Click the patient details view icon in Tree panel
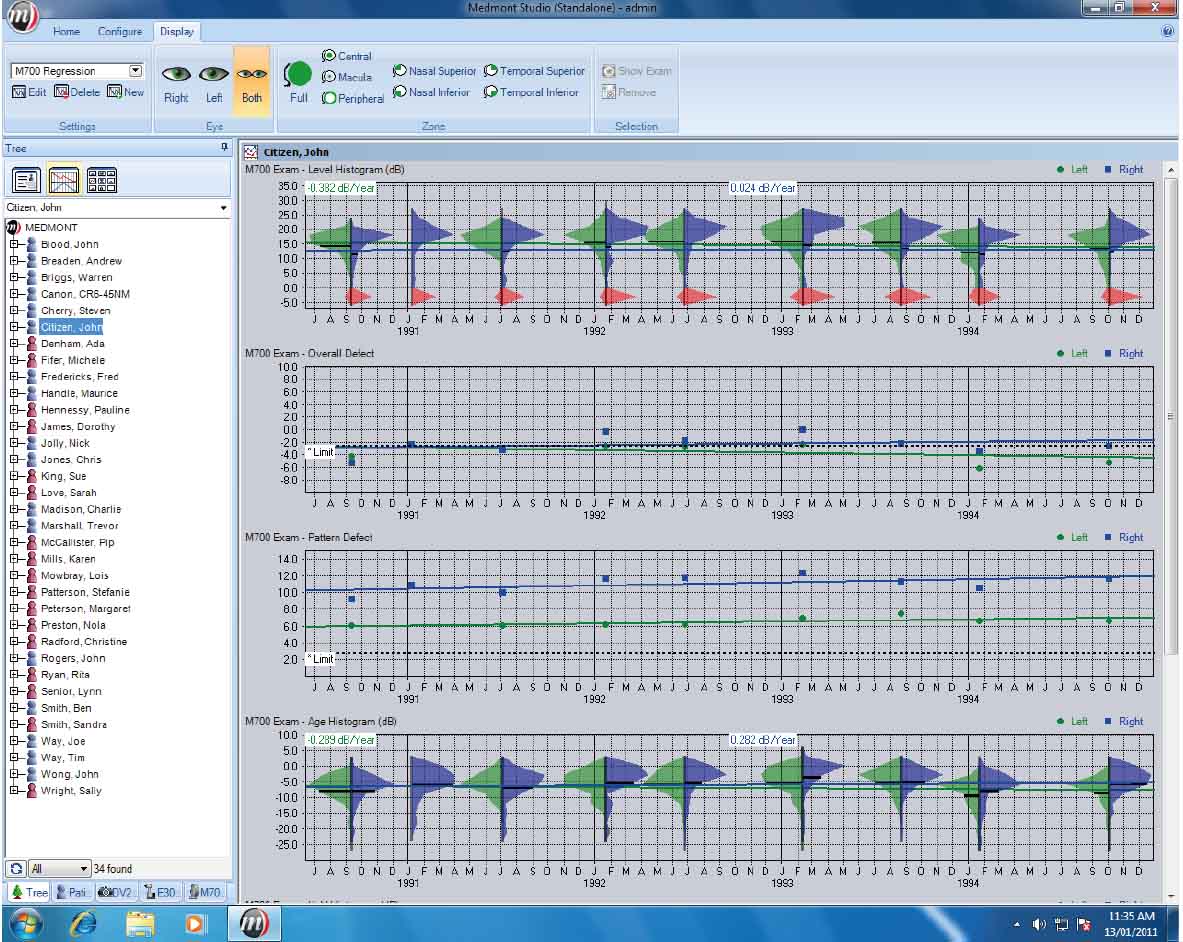This screenshot has height=942, width=1183. (26, 180)
